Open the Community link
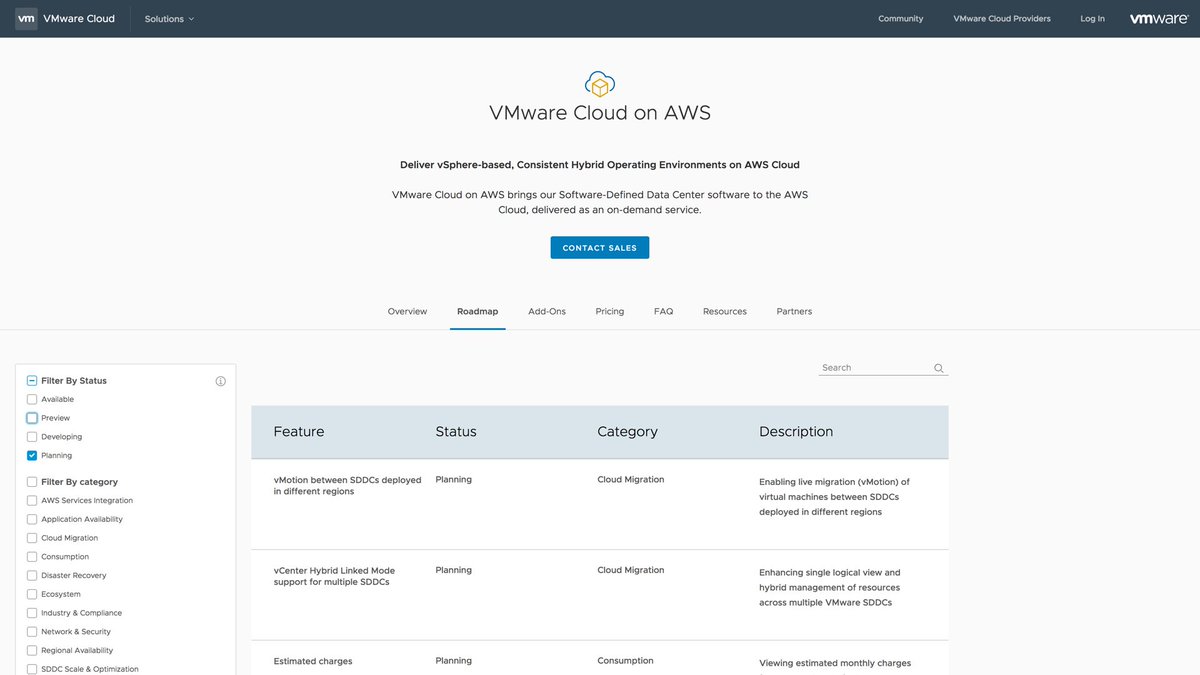1200x675 pixels. click(x=901, y=19)
